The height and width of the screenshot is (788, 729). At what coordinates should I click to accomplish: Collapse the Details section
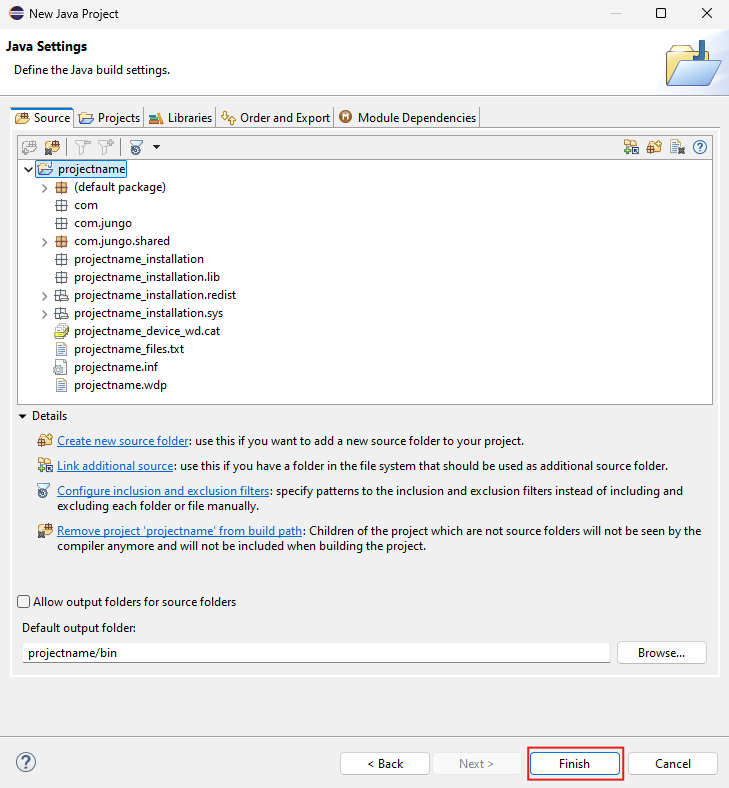22,416
